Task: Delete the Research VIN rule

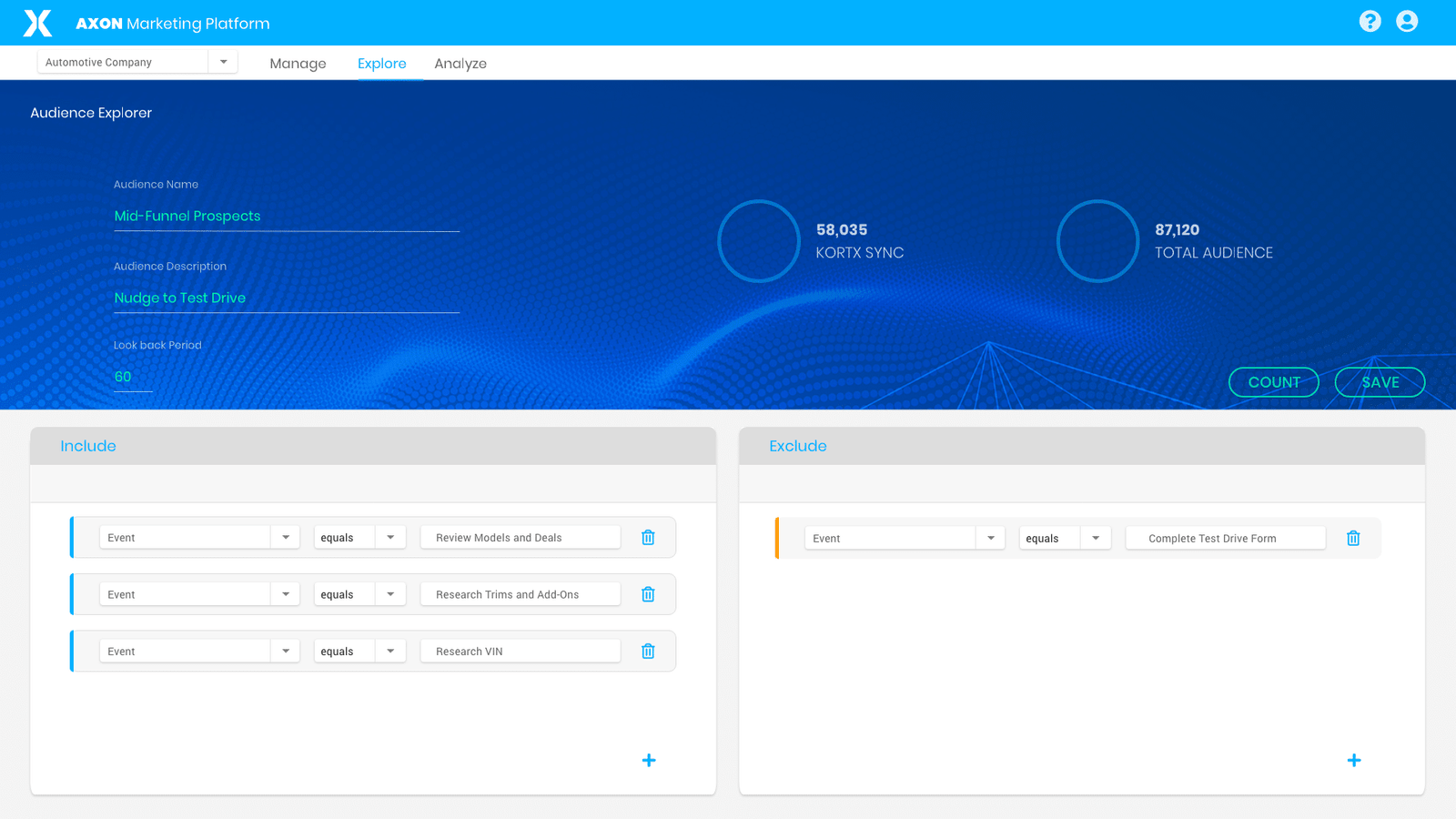Action: point(648,652)
